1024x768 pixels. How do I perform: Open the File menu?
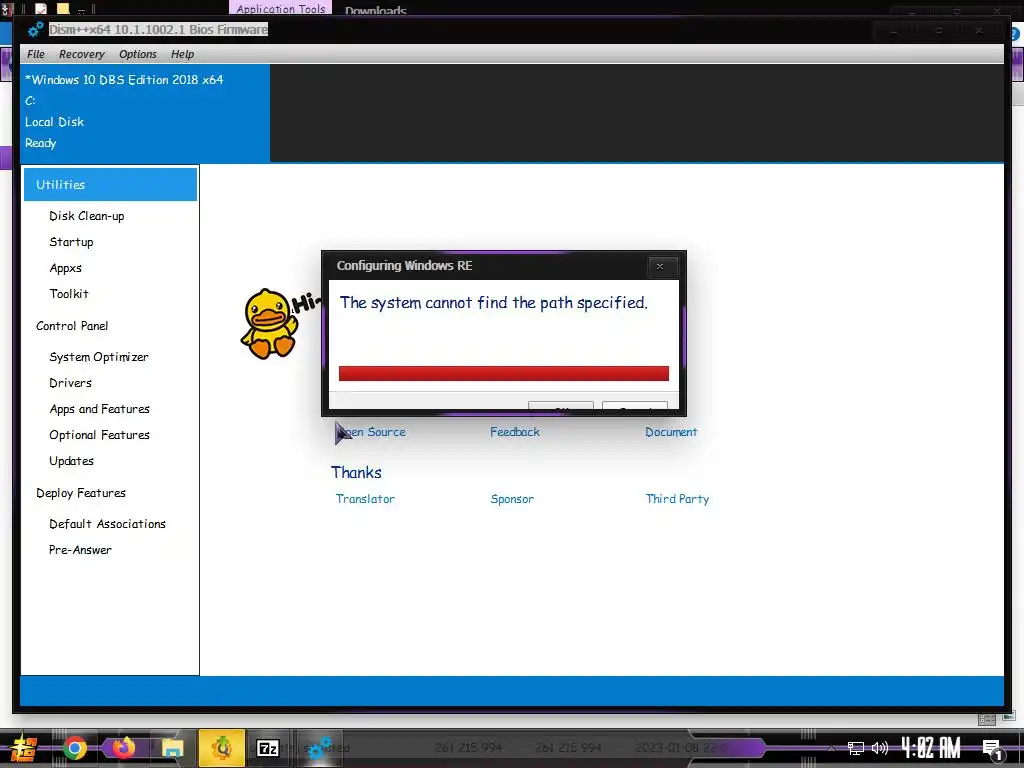(36, 54)
